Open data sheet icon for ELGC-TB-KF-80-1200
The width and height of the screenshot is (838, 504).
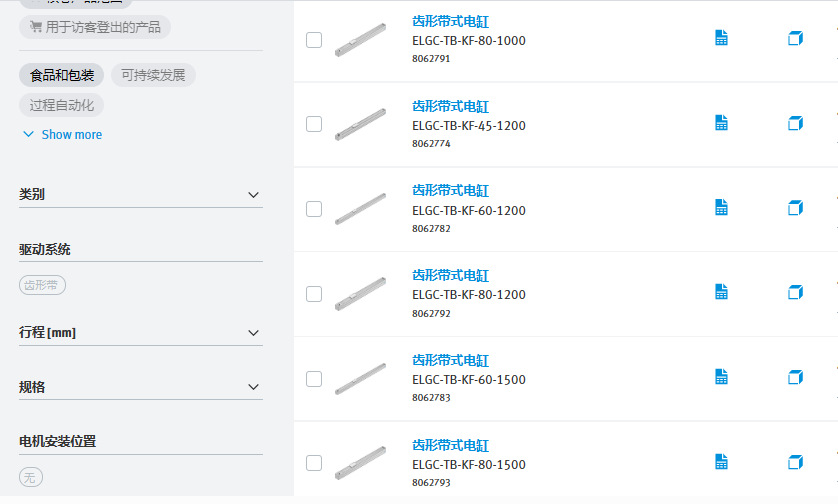click(x=721, y=292)
